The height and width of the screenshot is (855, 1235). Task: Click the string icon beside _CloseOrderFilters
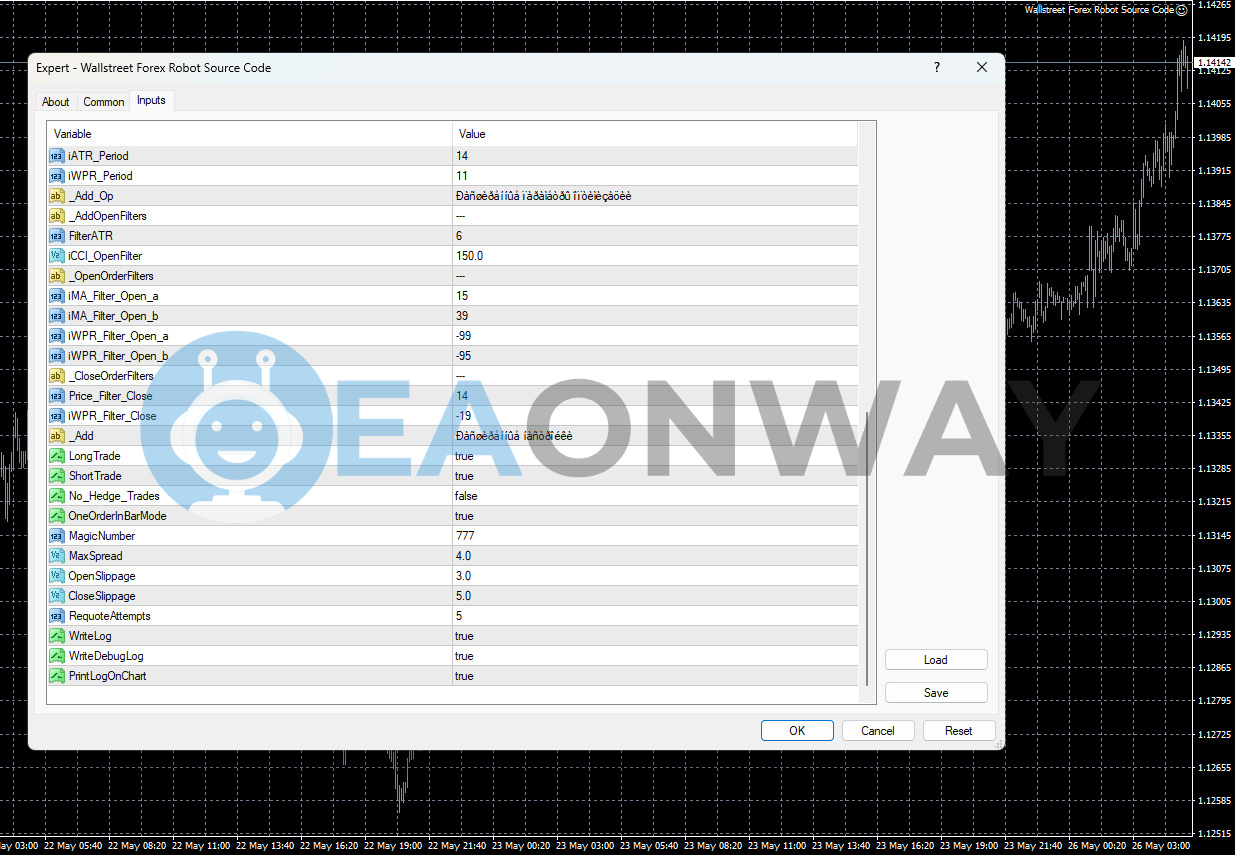(x=57, y=376)
